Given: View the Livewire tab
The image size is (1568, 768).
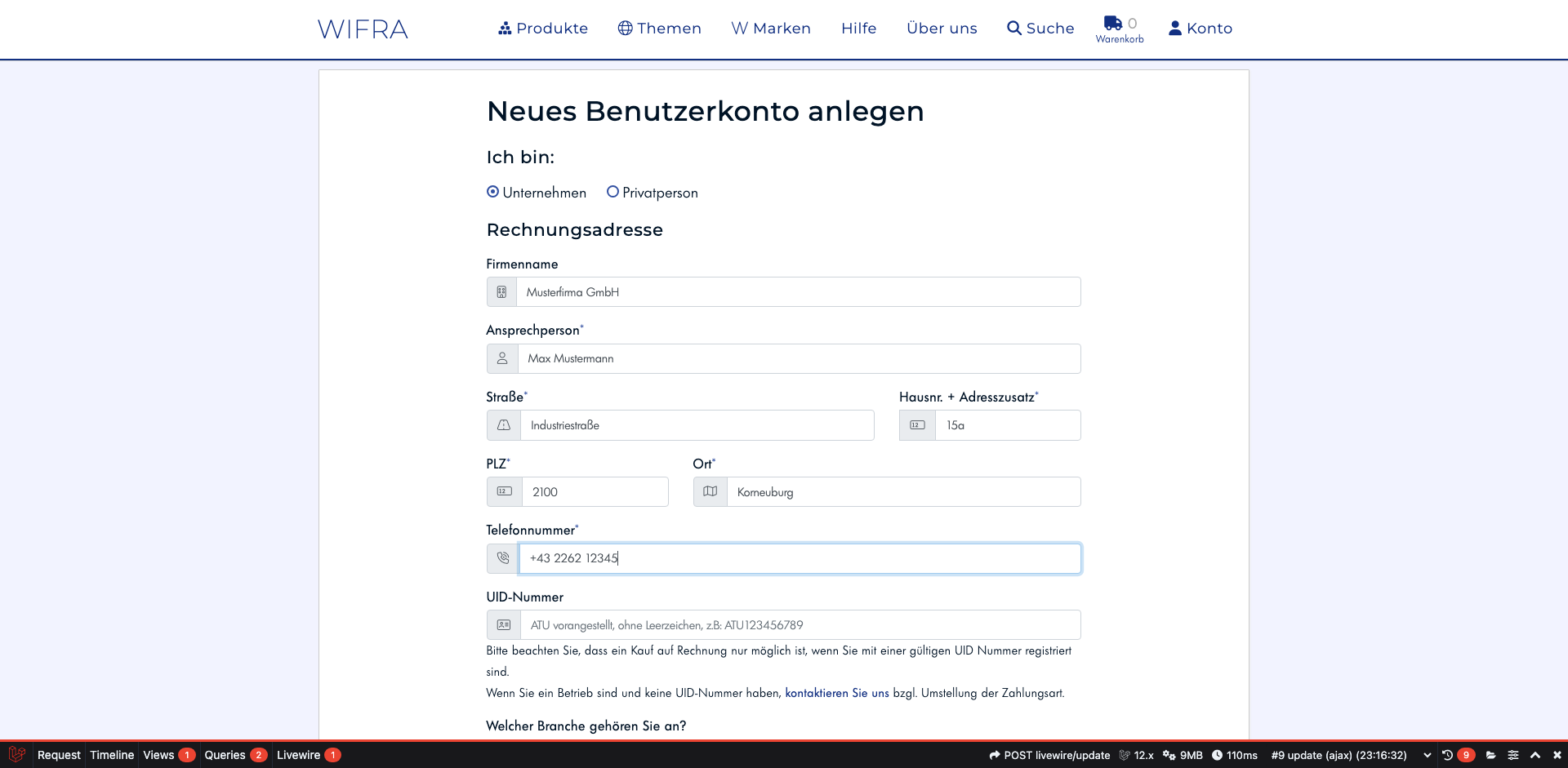Looking at the screenshot, I should pyautogui.click(x=298, y=755).
